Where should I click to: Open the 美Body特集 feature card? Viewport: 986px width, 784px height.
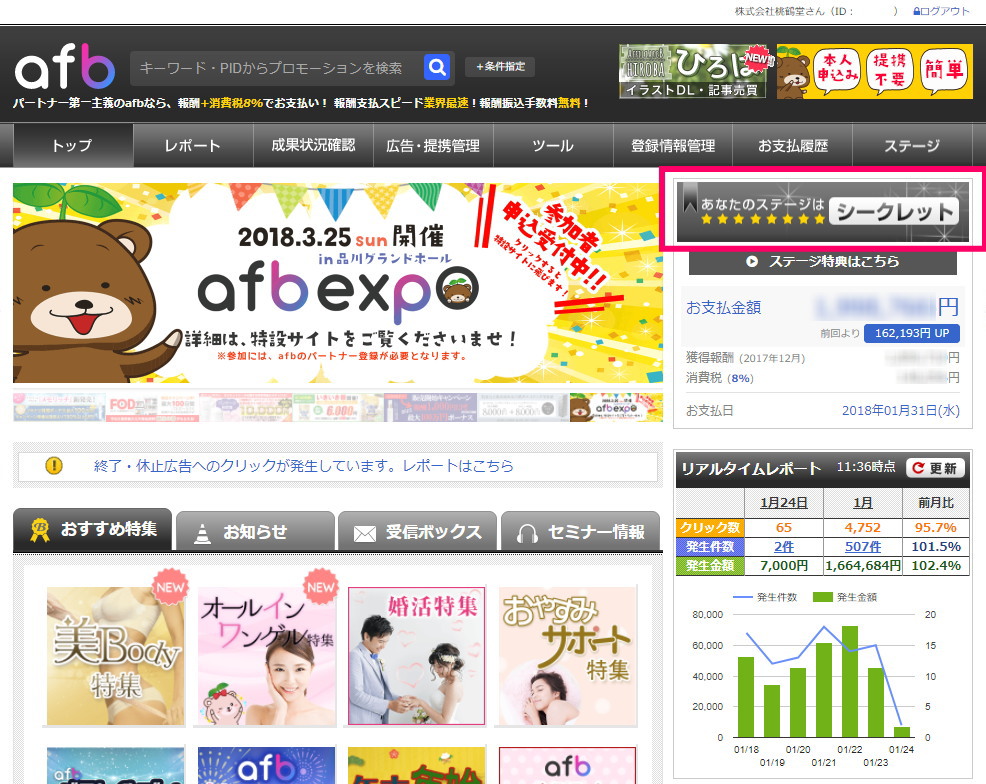[116, 656]
